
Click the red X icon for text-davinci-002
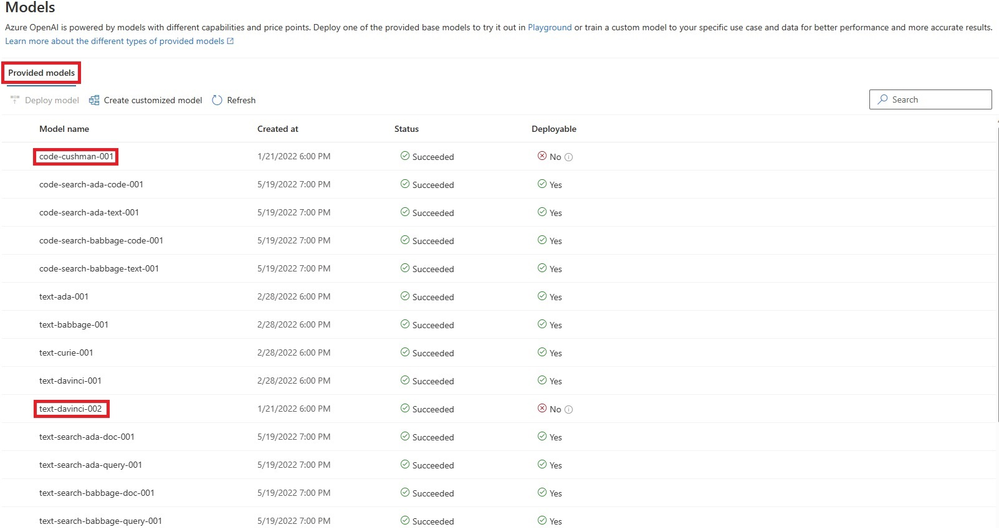542,408
